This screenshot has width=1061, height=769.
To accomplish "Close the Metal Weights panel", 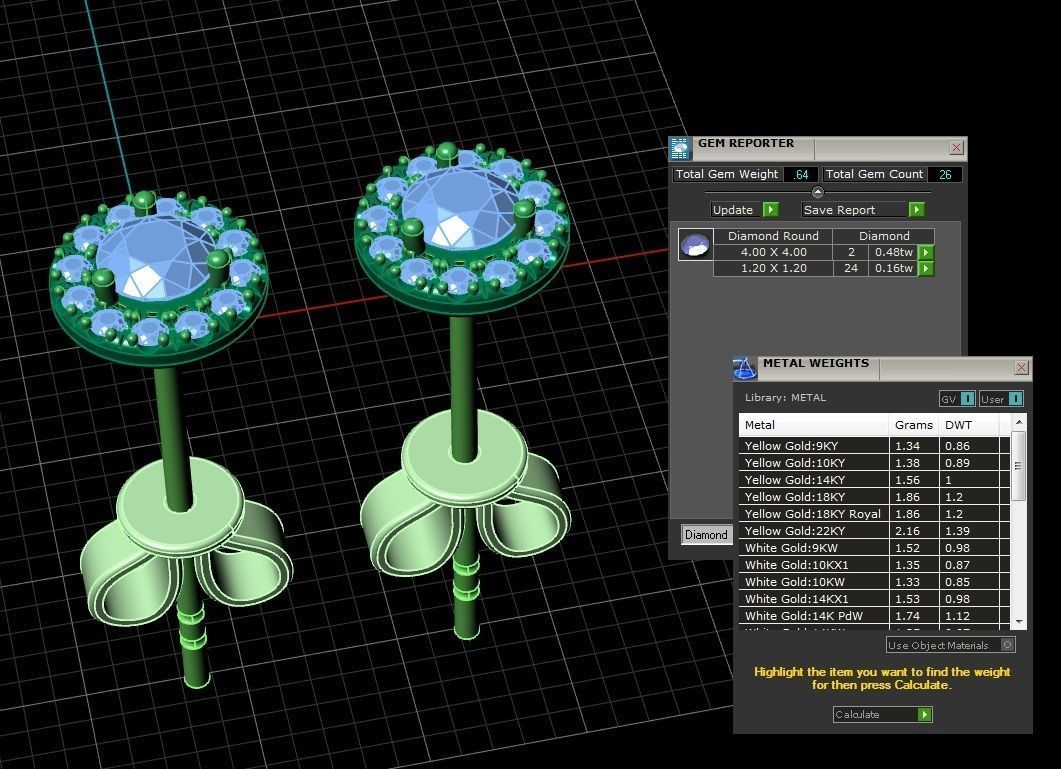I will tap(1021, 368).
